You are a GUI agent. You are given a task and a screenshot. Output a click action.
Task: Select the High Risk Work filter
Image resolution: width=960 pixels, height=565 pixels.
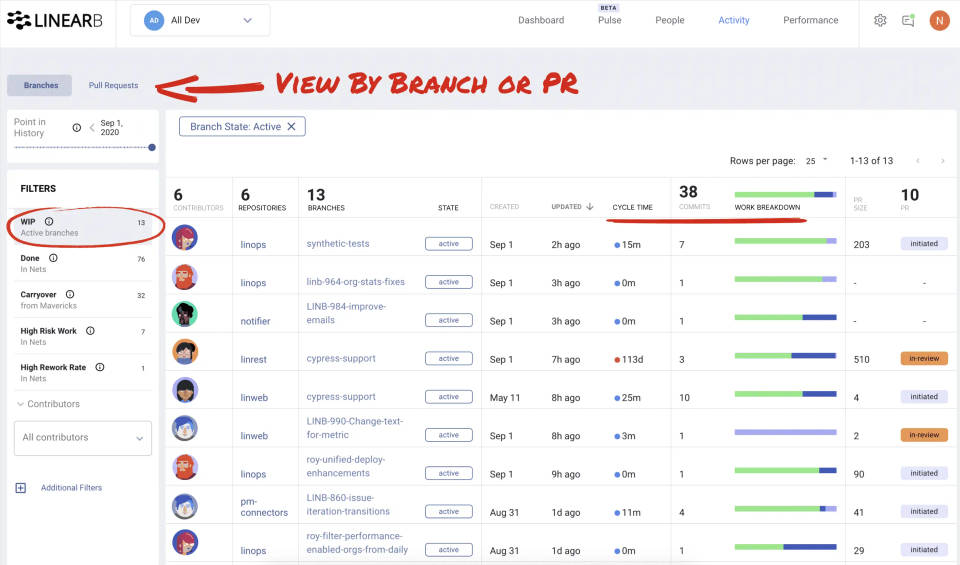49,331
